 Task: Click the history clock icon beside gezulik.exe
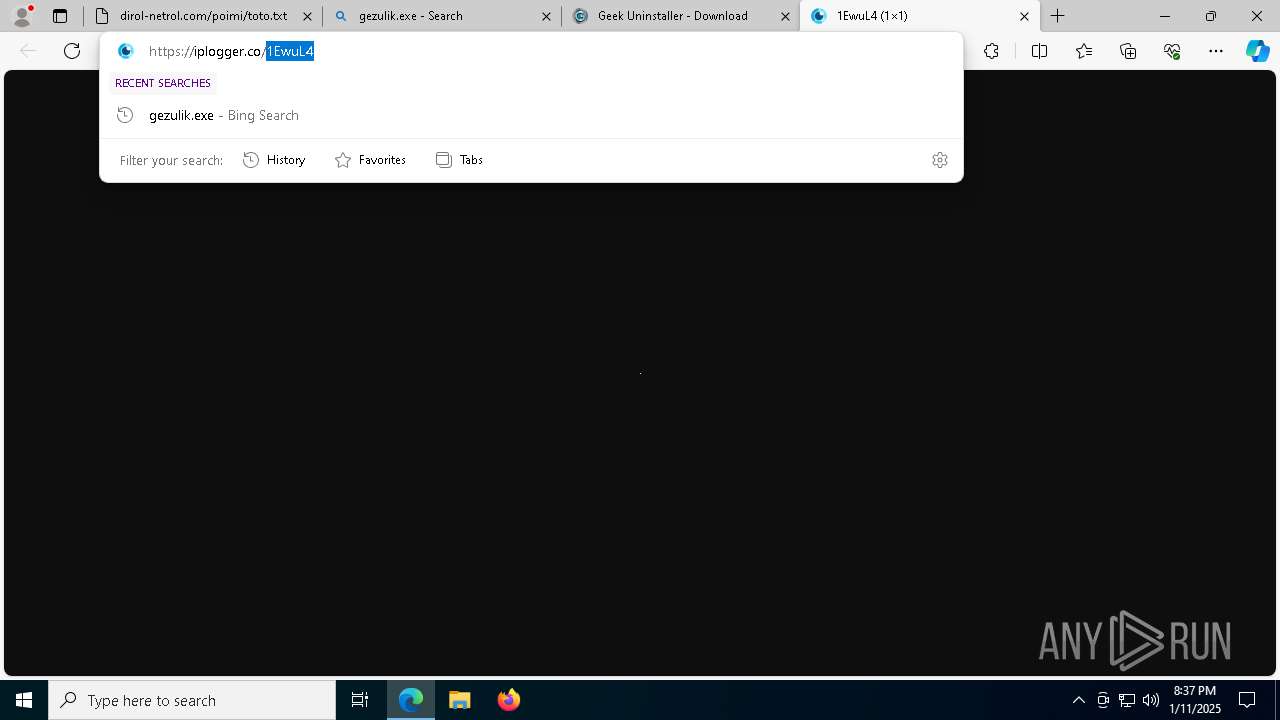click(125, 115)
